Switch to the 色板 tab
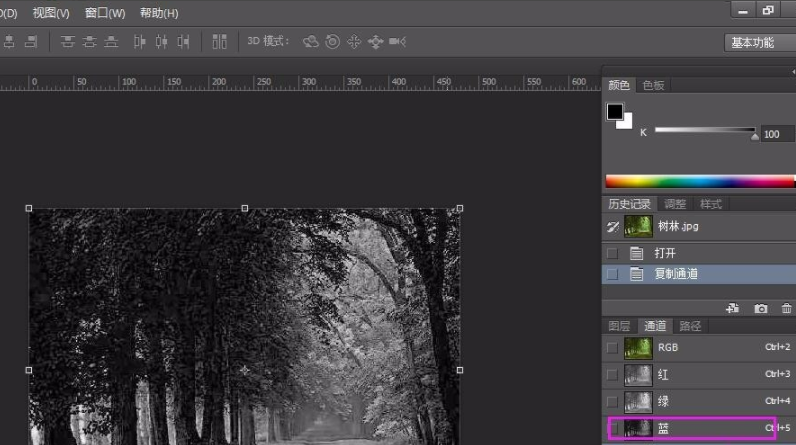This screenshot has width=796, height=445. 653,86
